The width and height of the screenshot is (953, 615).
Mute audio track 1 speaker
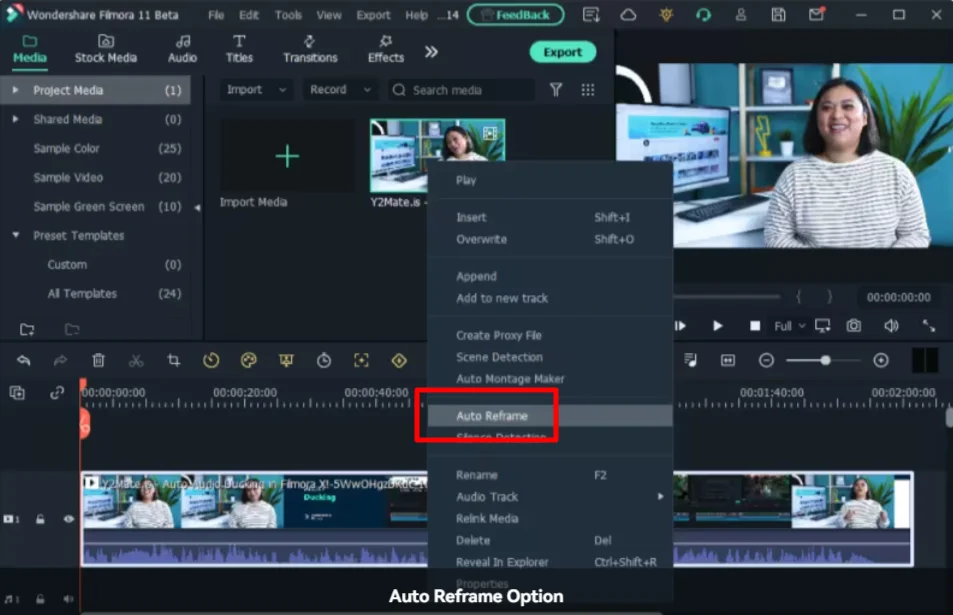(x=68, y=599)
